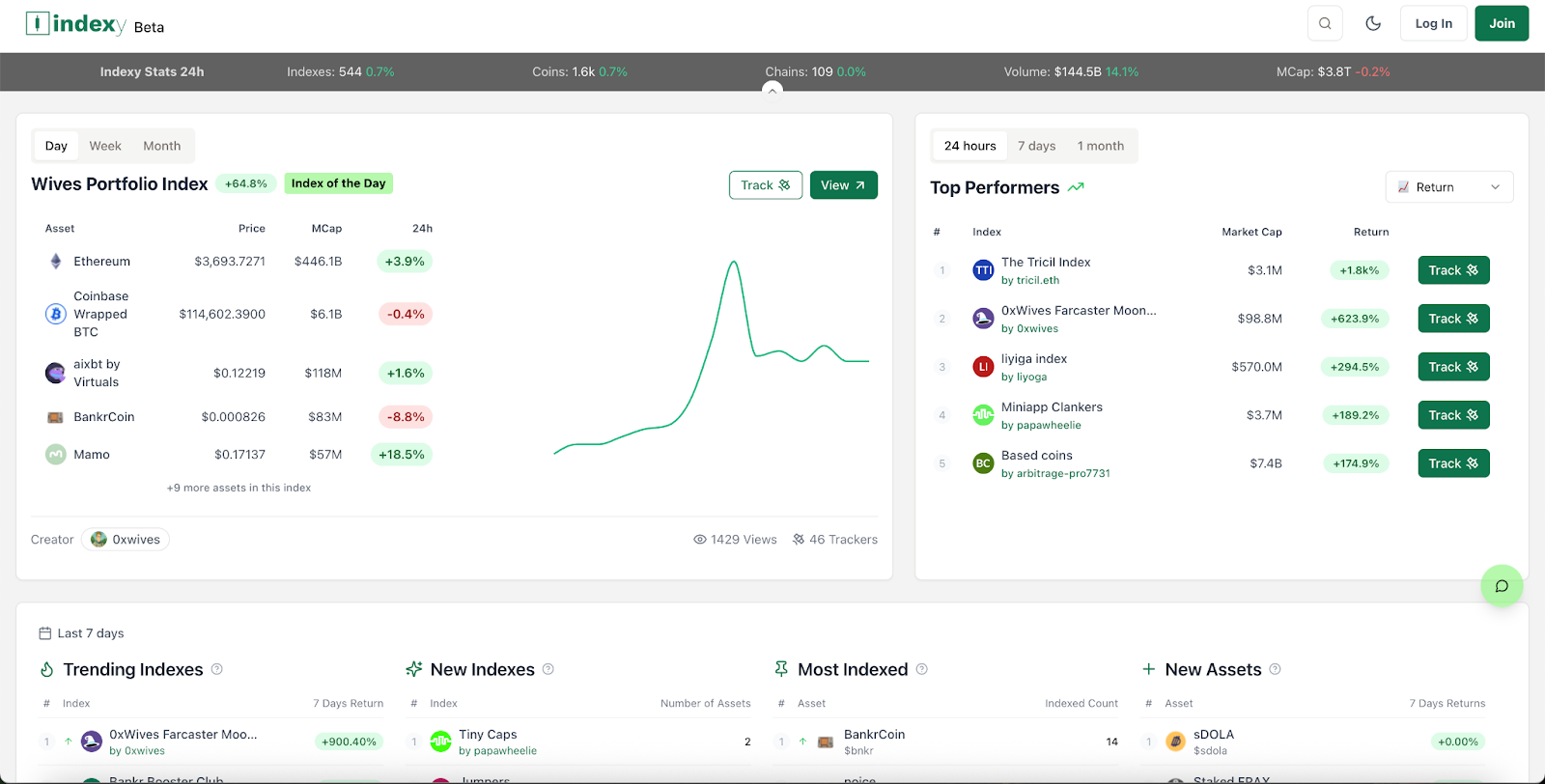1545x784 pixels.
Task: Open by liyoga creator link
Action: (x=1024, y=378)
